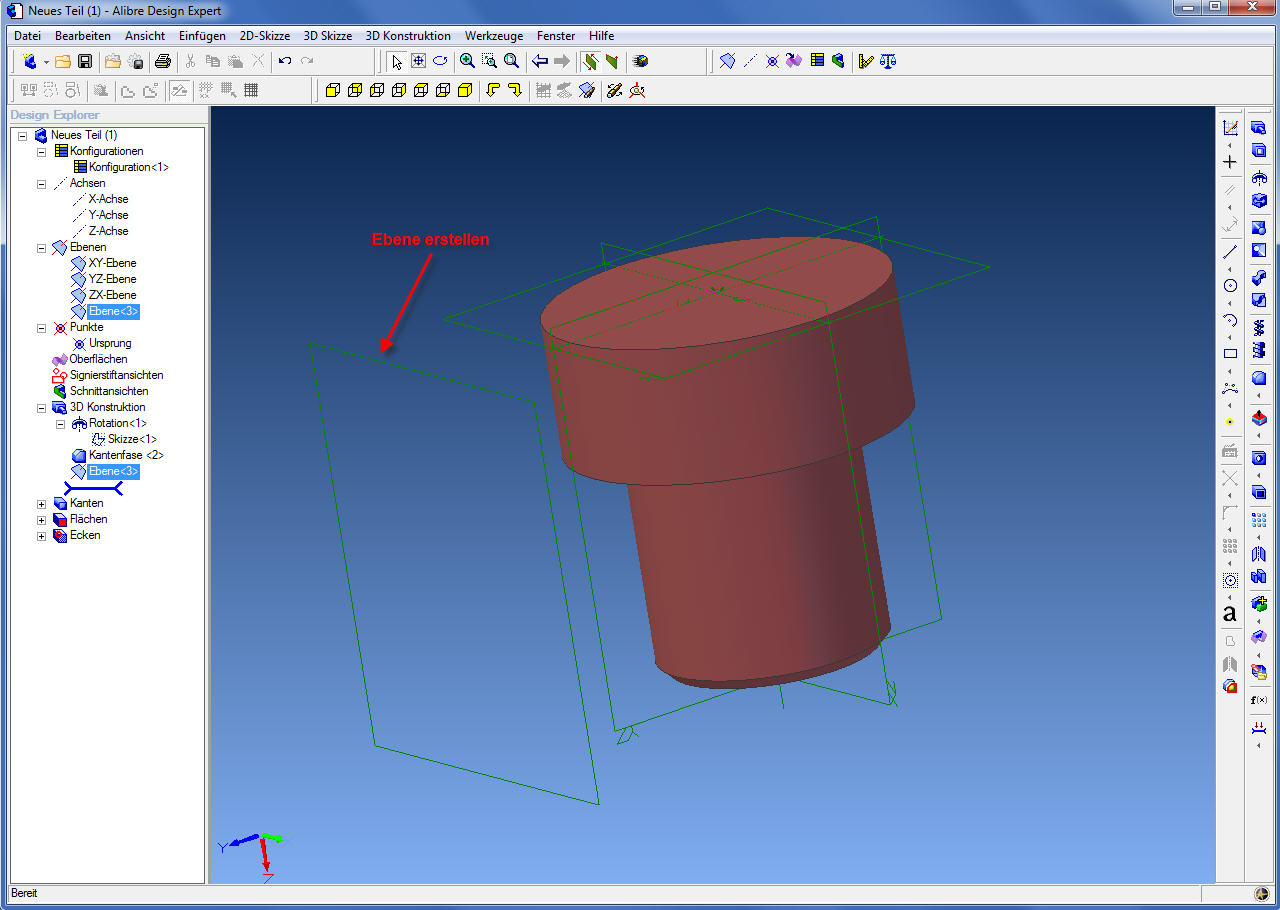
Task: Open the Datei menu
Action: click(x=27, y=35)
